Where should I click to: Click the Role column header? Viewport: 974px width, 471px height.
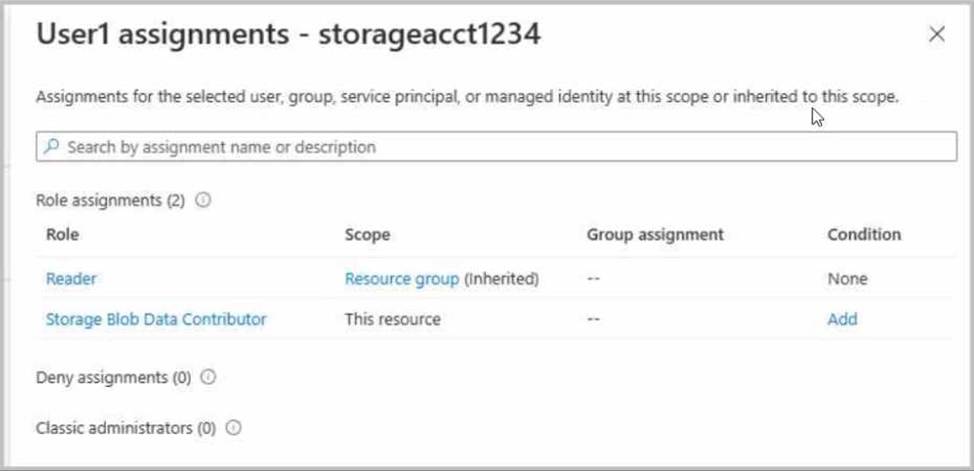tap(62, 235)
